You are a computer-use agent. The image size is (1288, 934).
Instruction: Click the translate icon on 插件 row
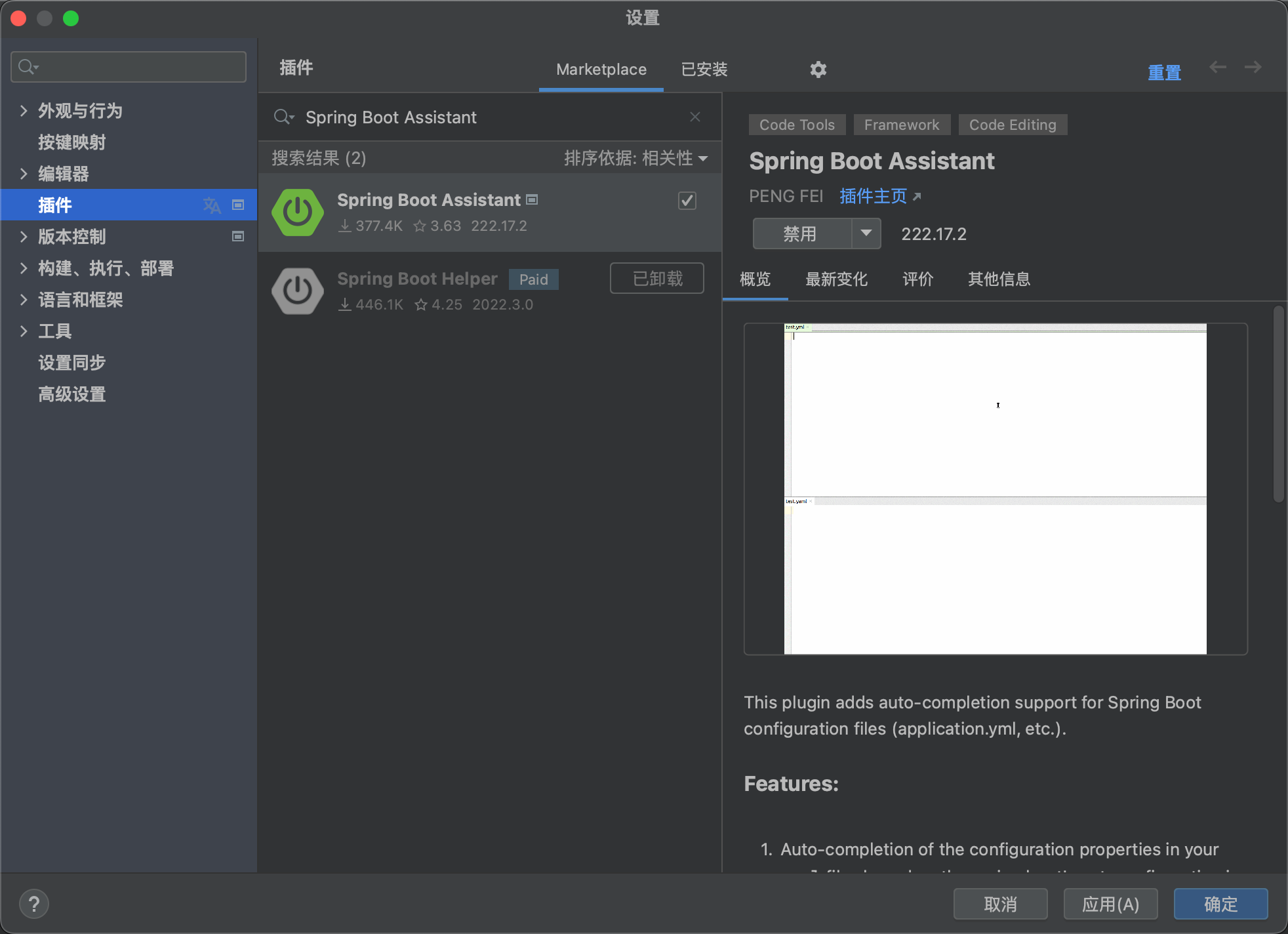point(211,205)
